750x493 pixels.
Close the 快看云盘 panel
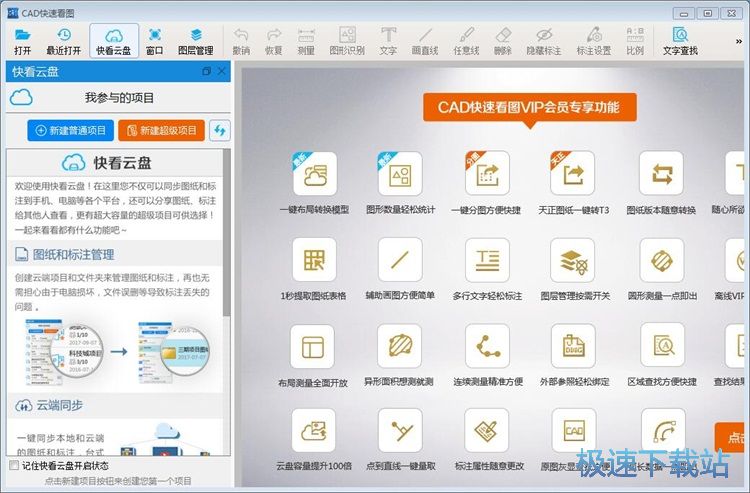pyautogui.click(x=221, y=71)
